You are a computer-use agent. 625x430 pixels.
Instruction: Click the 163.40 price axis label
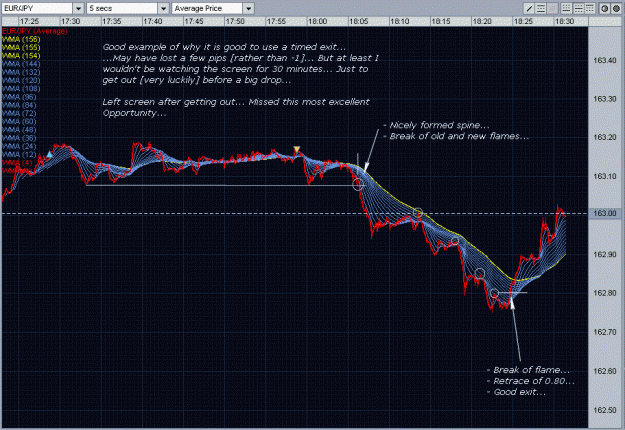click(x=605, y=61)
